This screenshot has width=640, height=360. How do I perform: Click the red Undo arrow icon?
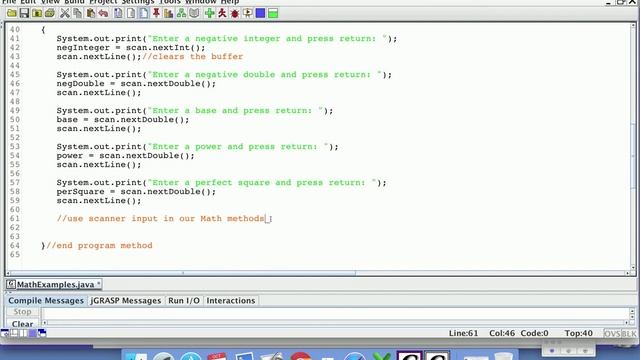[x=103, y=13]
